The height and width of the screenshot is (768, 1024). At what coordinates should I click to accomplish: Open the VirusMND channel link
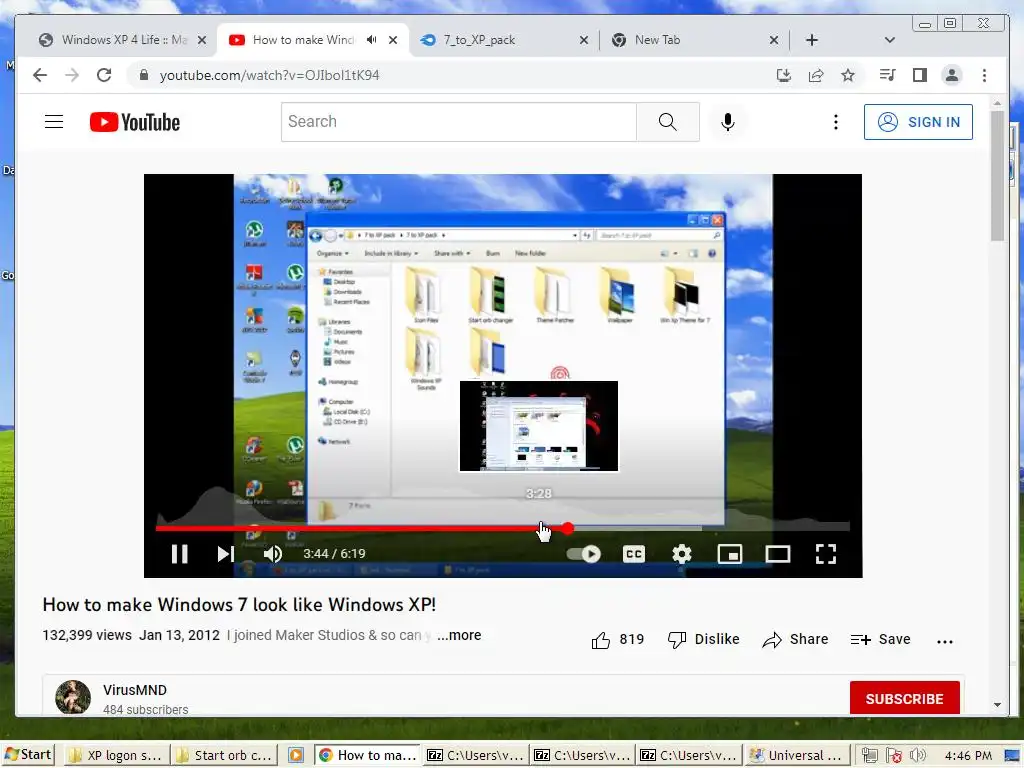point(135,690)
